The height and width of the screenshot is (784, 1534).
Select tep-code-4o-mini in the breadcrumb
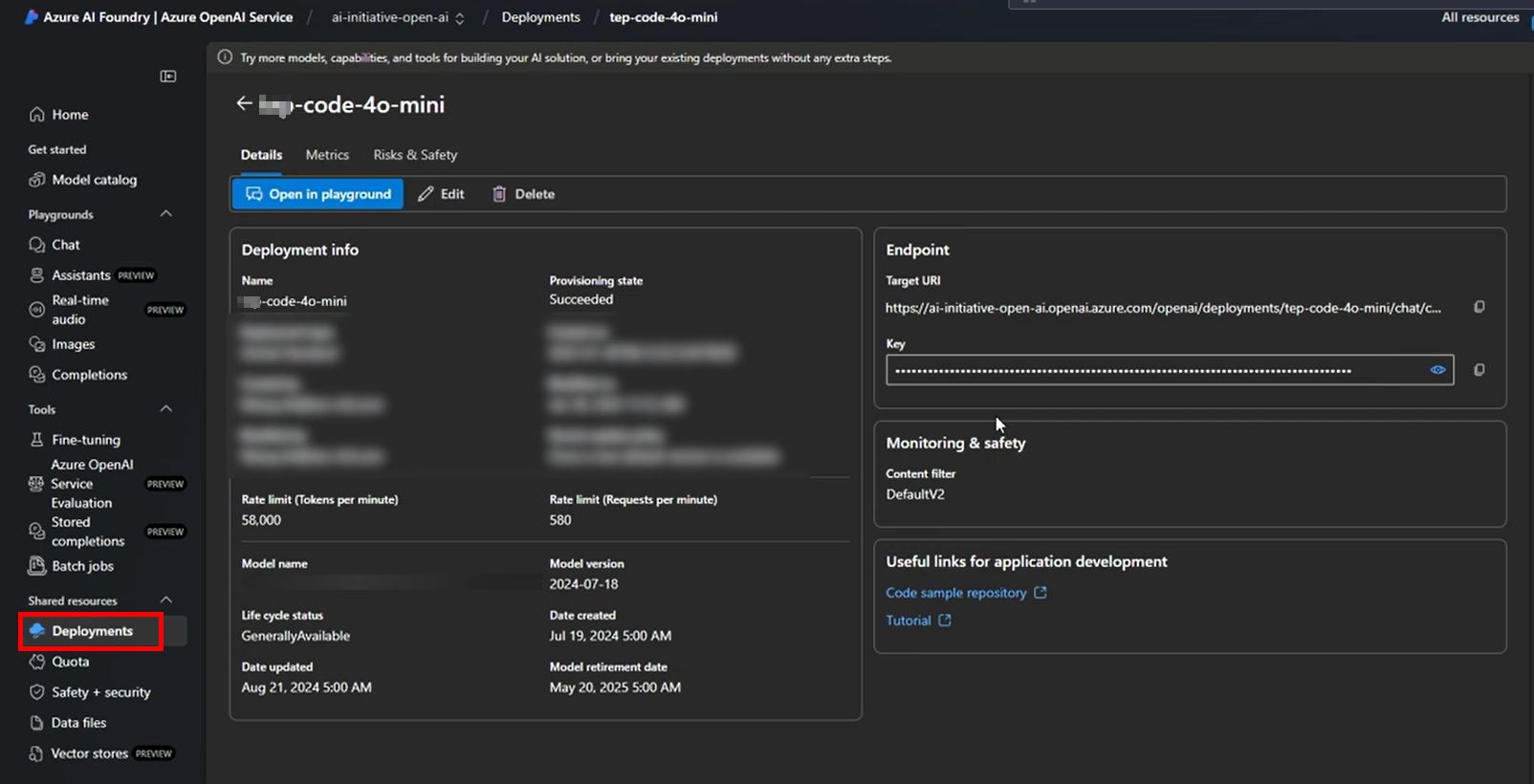tap(664, 17)
